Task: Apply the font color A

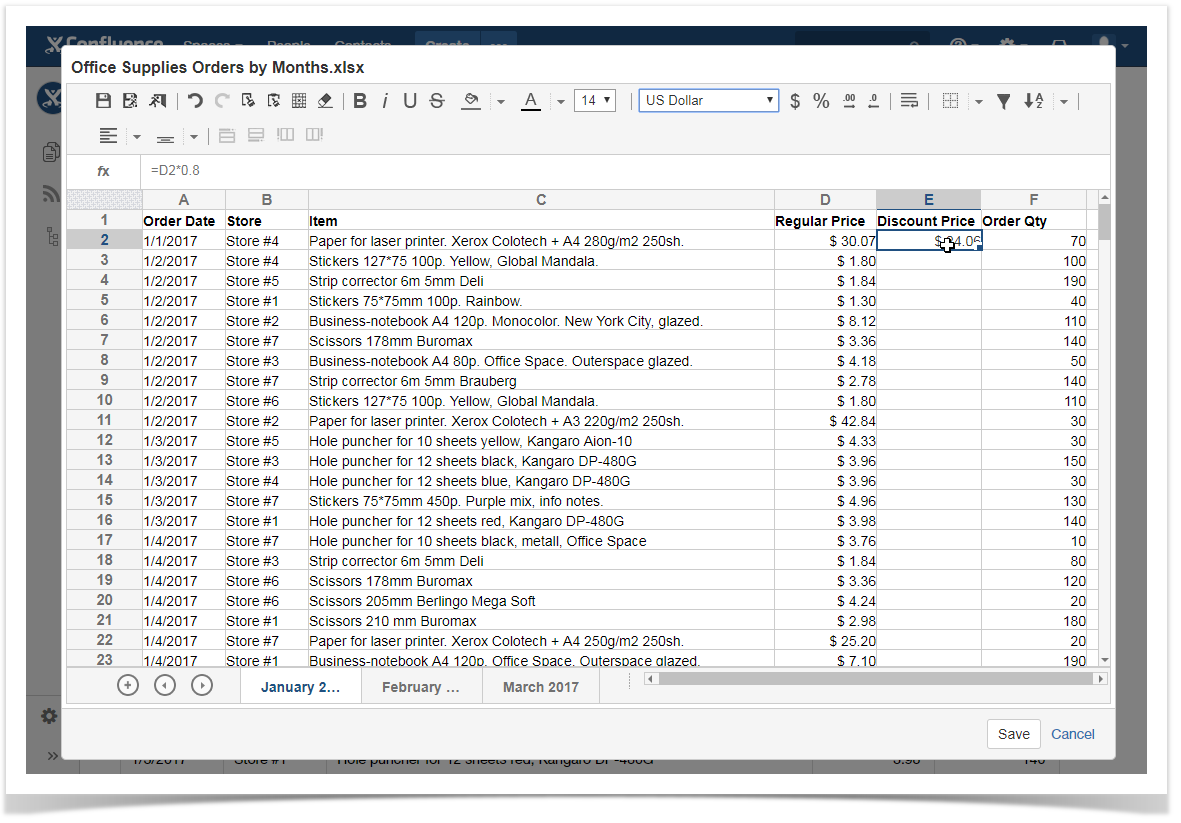Action: click(531, 101)
